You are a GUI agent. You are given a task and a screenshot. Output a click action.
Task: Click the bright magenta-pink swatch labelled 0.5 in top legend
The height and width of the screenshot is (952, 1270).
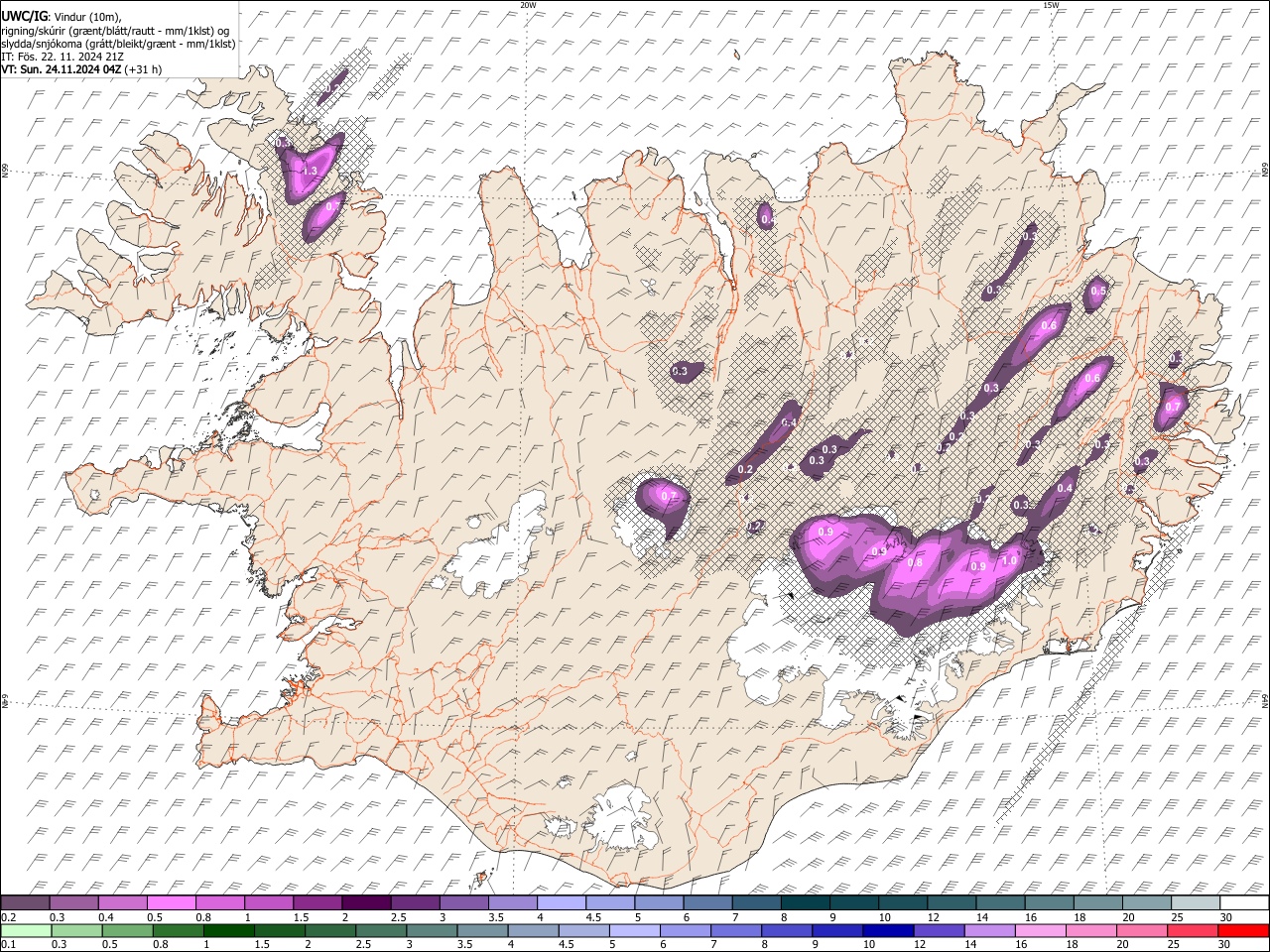(x=172, y=902)
